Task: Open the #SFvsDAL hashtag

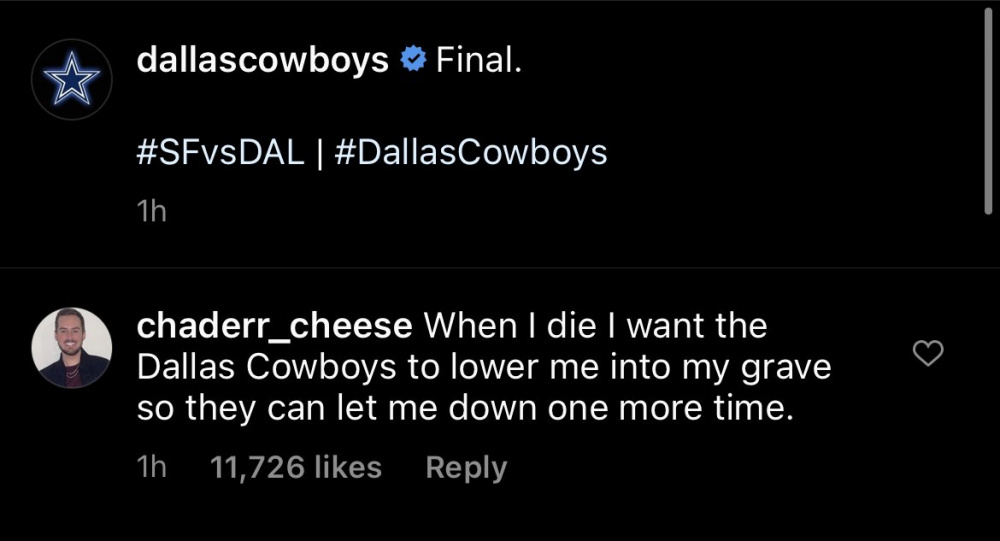Action: click(x=219, y=152)
